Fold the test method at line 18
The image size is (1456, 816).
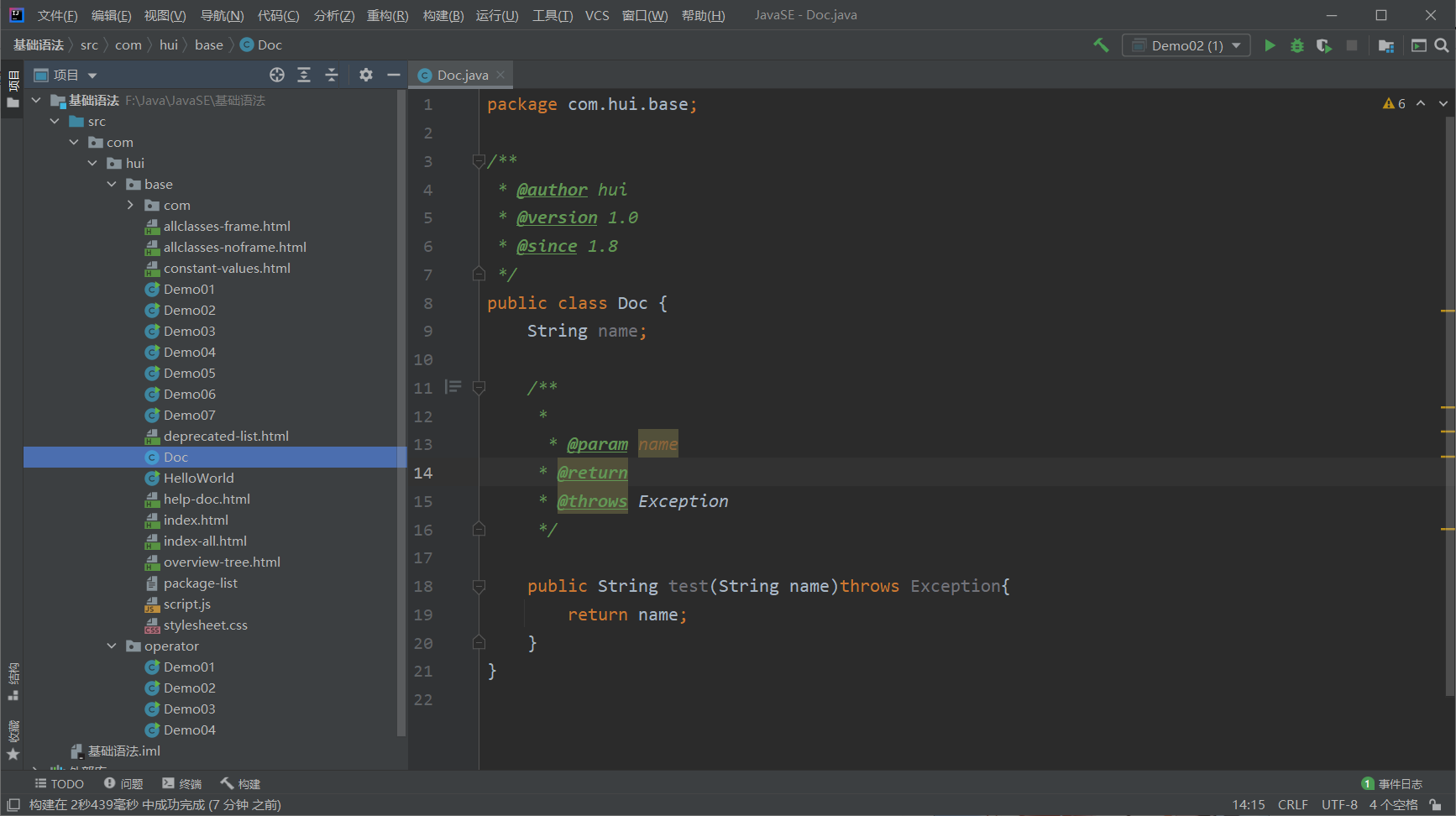[479, 586]
